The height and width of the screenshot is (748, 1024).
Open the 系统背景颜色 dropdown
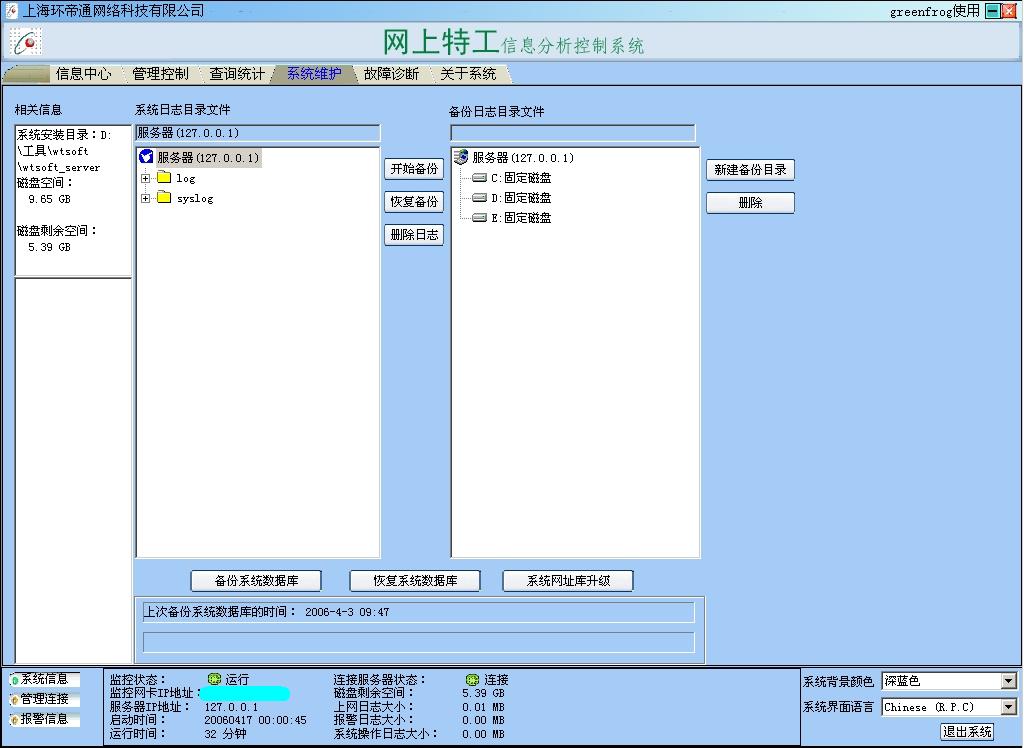click(1009, 681)
